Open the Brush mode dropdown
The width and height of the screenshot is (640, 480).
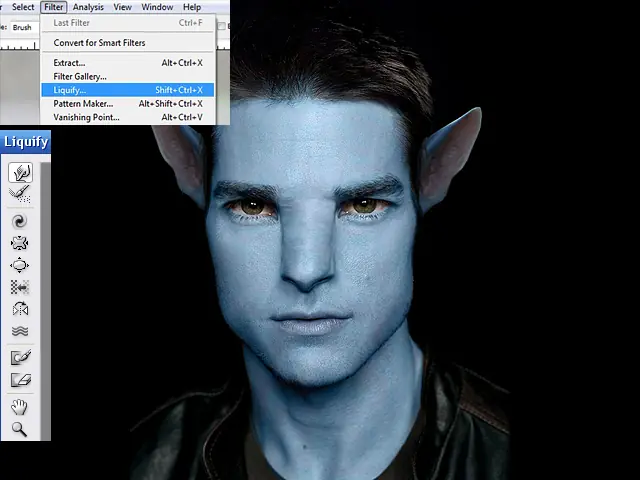pos(24,27)
